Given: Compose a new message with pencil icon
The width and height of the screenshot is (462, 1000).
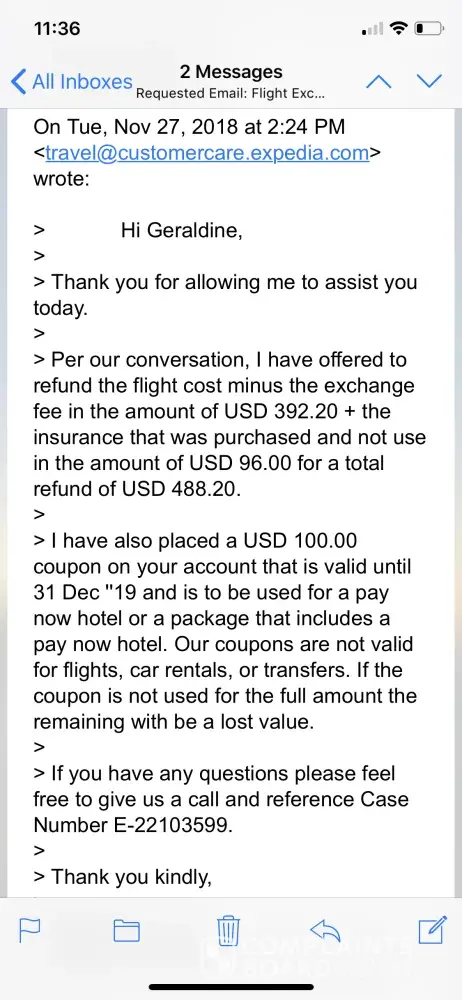Looking at the screenshot, I should tap(432, 929).
